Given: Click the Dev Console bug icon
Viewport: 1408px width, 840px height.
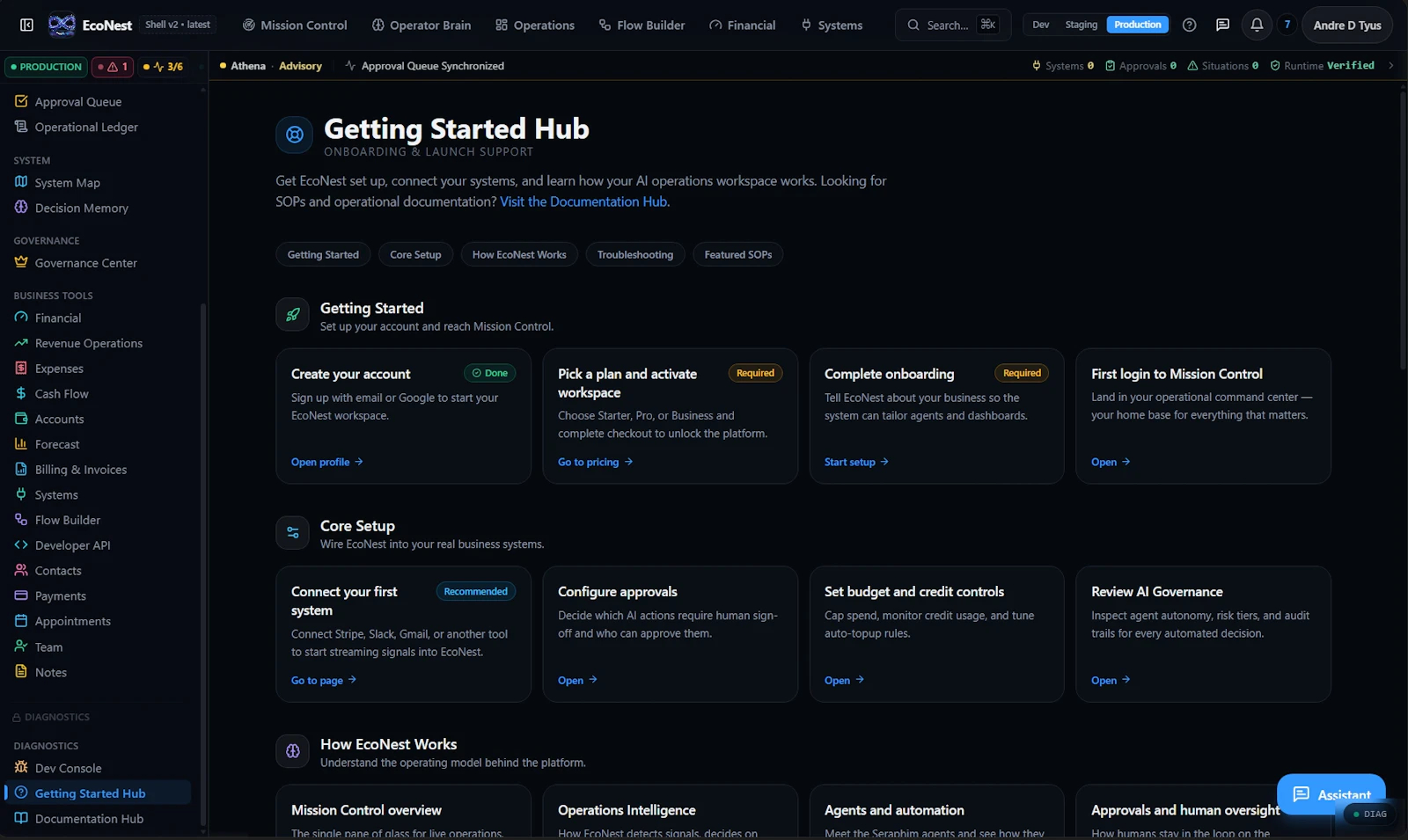Looking at the screenshot, I should point(21,768).
